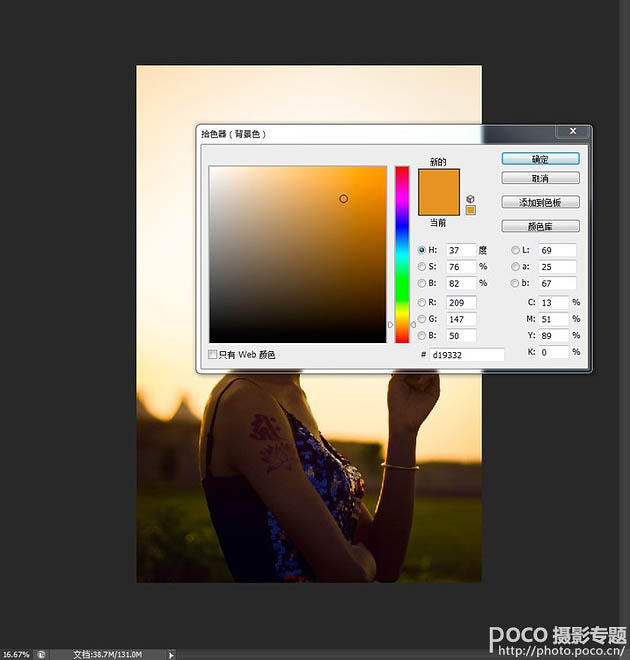
Task: Open the 颜色库 color libraries
Action: [x=540, y=226]
